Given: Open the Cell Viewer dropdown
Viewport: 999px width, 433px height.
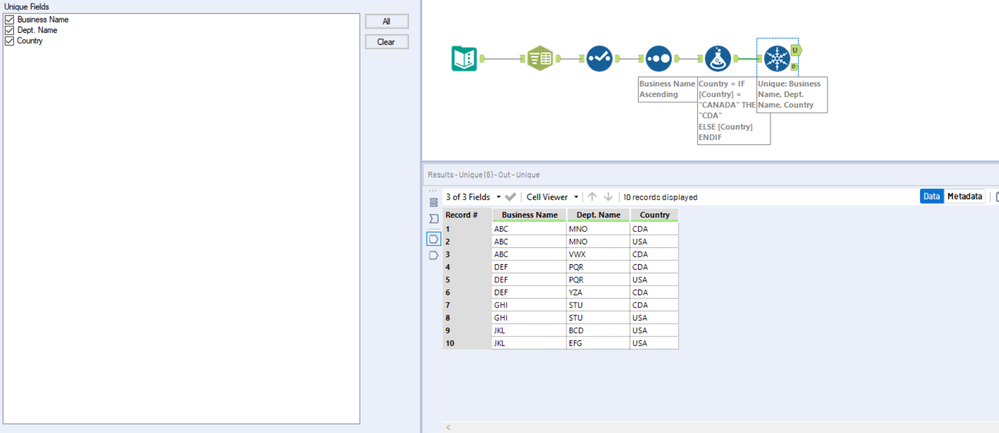Looking at the screenshot, I should coord(552,197).
